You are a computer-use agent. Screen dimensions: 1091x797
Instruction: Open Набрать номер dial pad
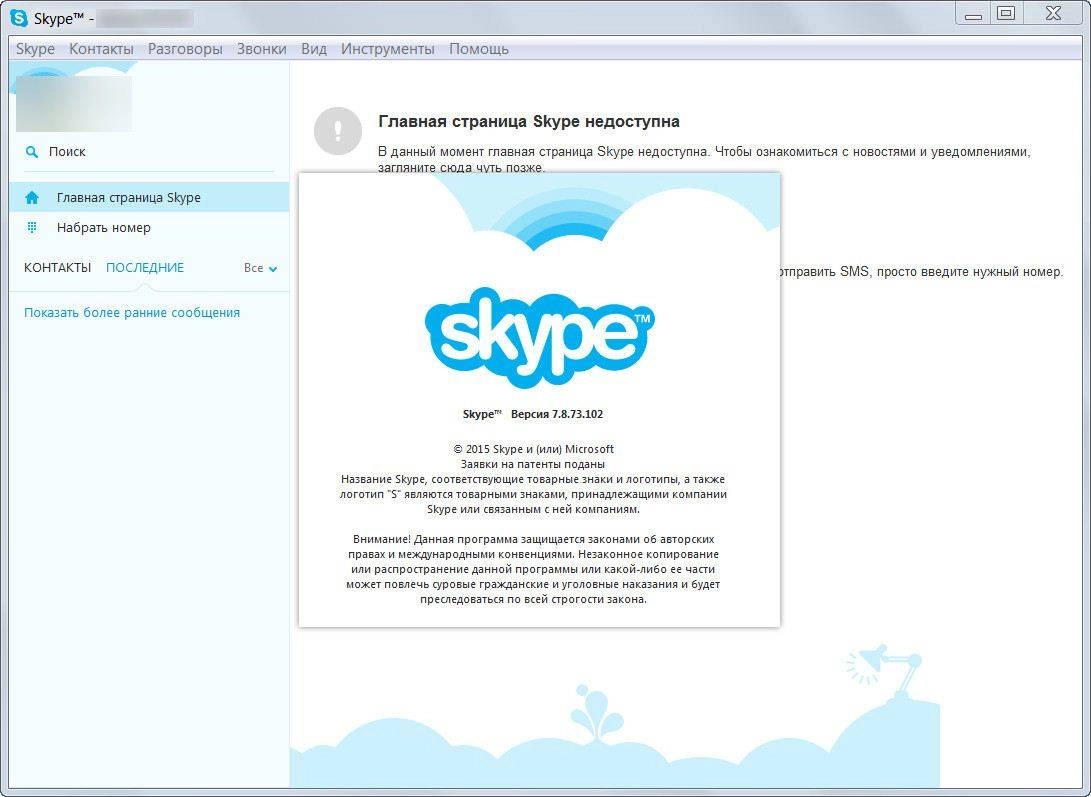(x=149, y=228)
